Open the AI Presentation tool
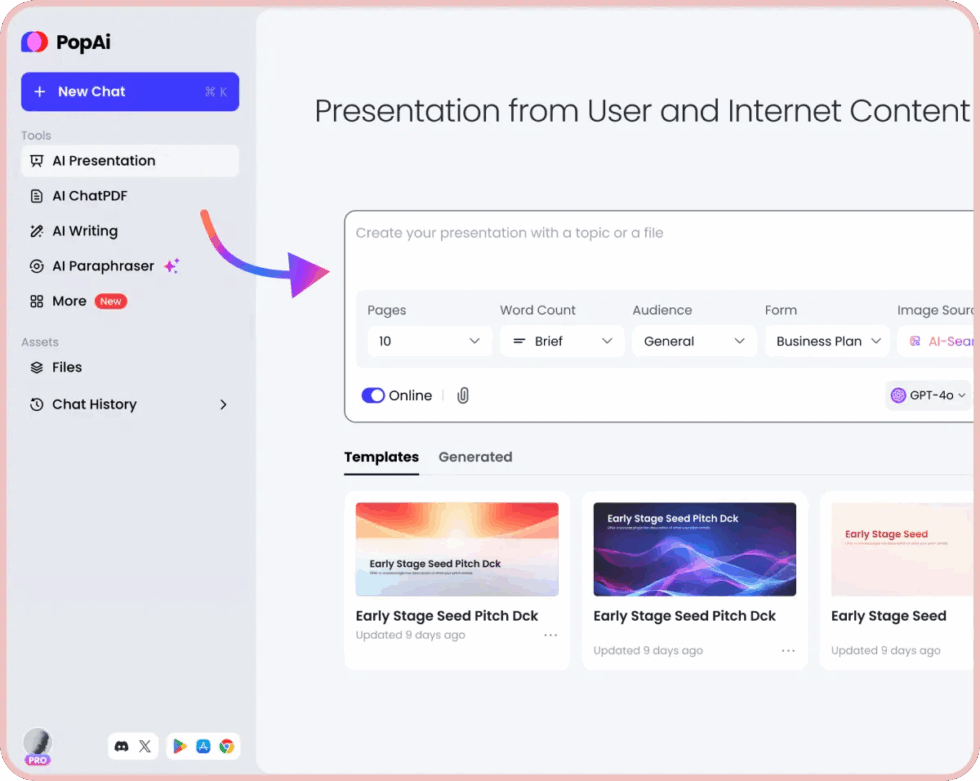The width and height of the screenshot is (980, 781). pyautogui.click(x=103, y=160)
